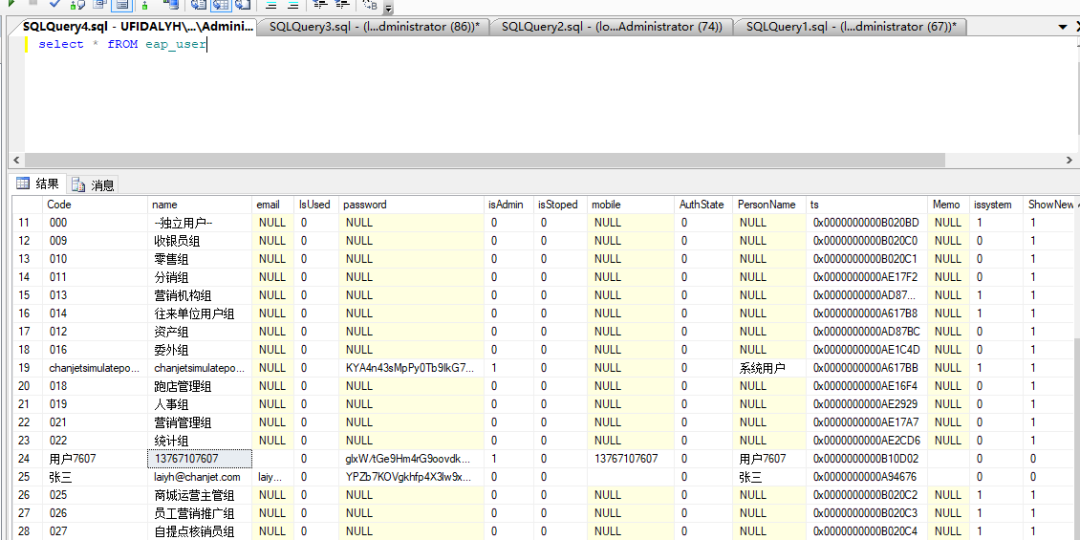The height and width of the screenshot is (540, 1080).
Task: Click inside the query editor after eap_user
Action: [209, 45]
